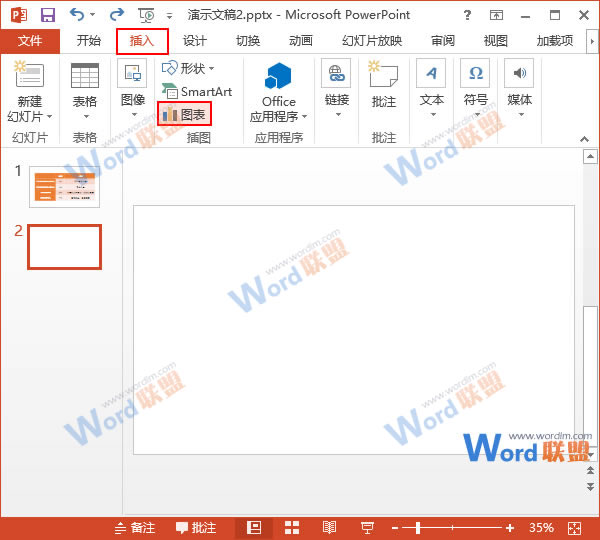
Task: Expand the Text (文本) dropdown
Action: coord(433,114)
